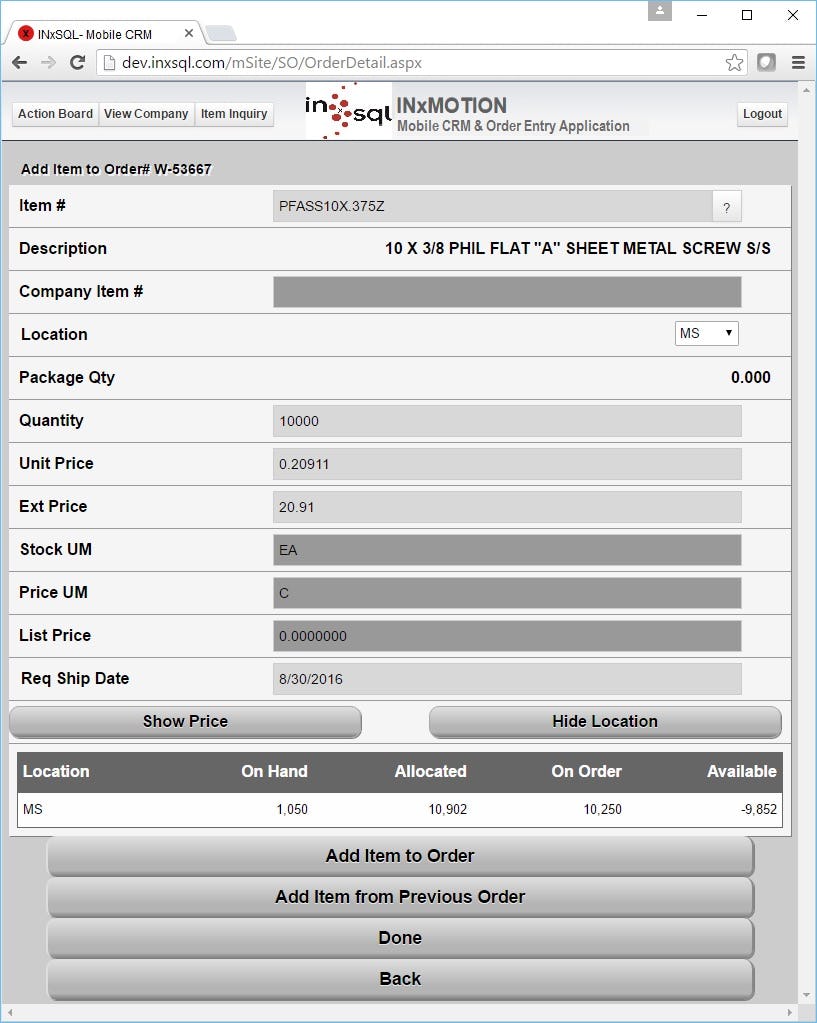The width and height of the screenshot is (817, 1023).
Task: Click Add Item to Order
Action: click(x=399, y=856)
